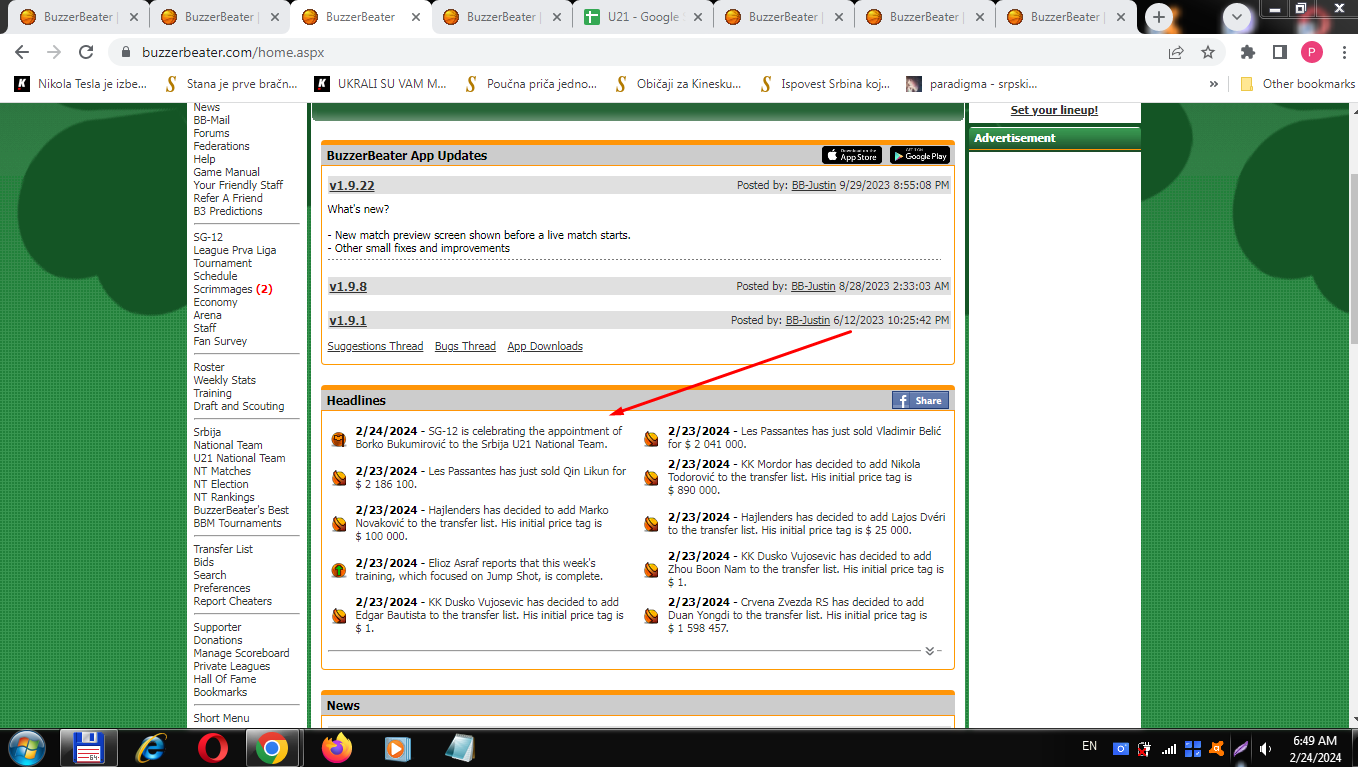Image resolution: width=1358 pixels, height=767 pixels.
Task: Click the bookmark star in the address bar
Action: click(x=1207, y=52)
